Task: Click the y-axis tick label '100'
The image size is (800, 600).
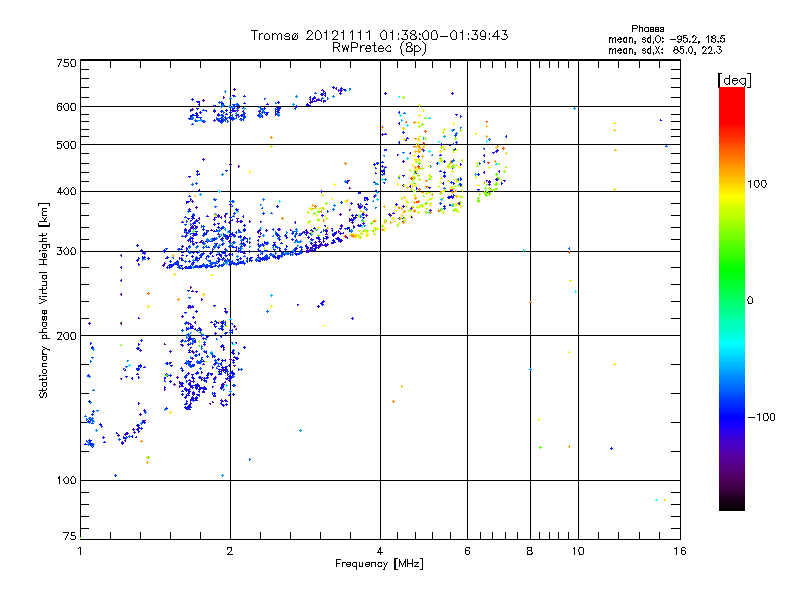Action: coord(67,481)
